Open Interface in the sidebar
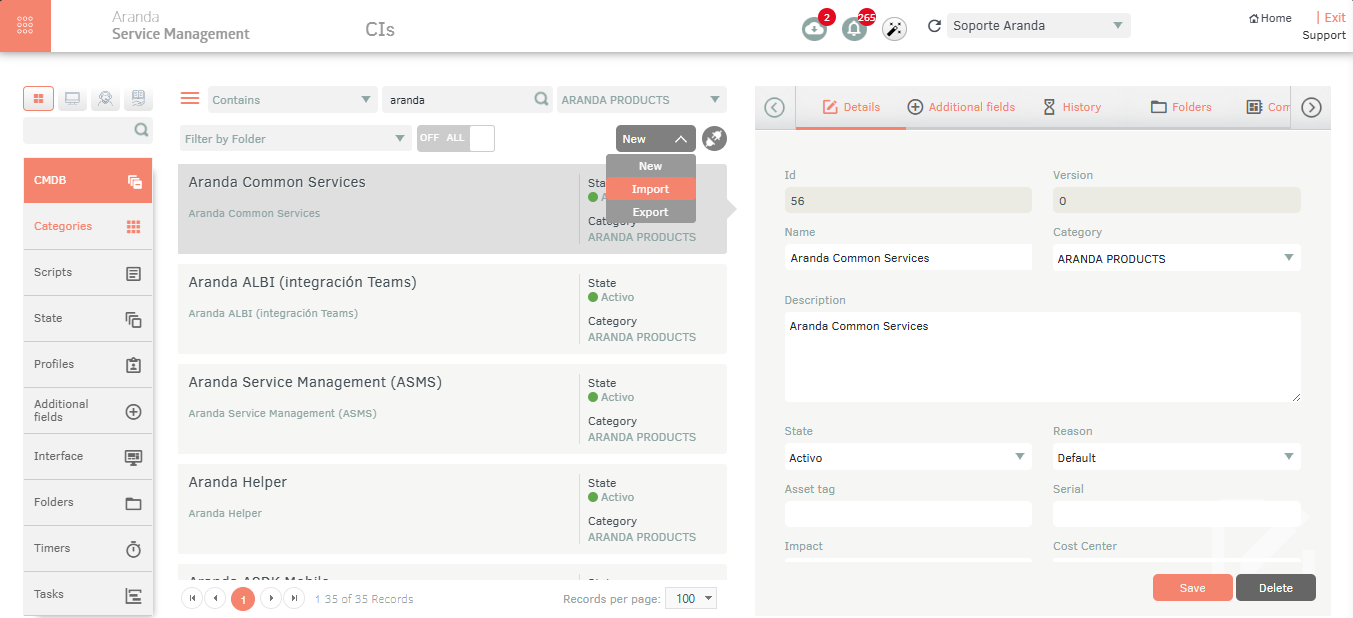The image size is (1353, 618). [x=88, y=456]
